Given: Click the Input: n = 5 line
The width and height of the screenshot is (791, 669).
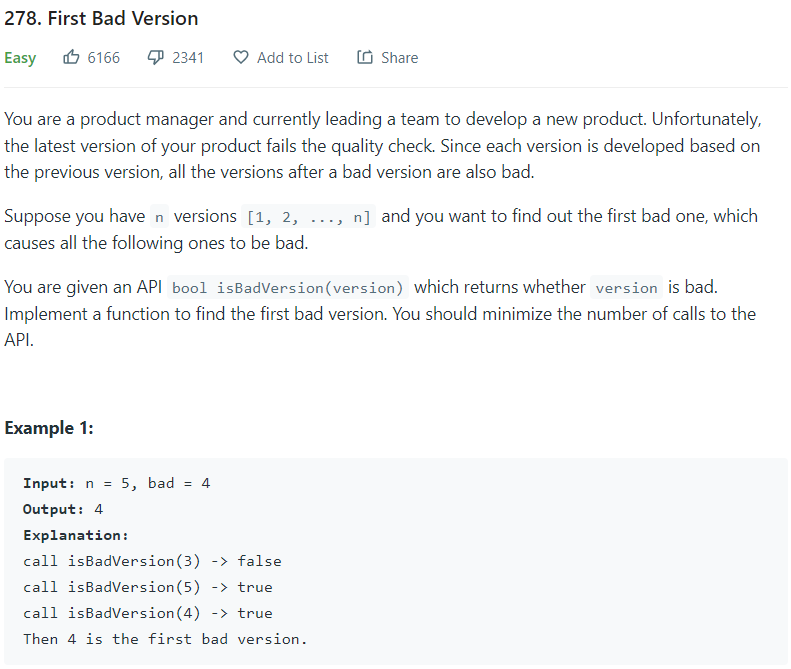Looking at the screenshot, I should tap(116, 483).
